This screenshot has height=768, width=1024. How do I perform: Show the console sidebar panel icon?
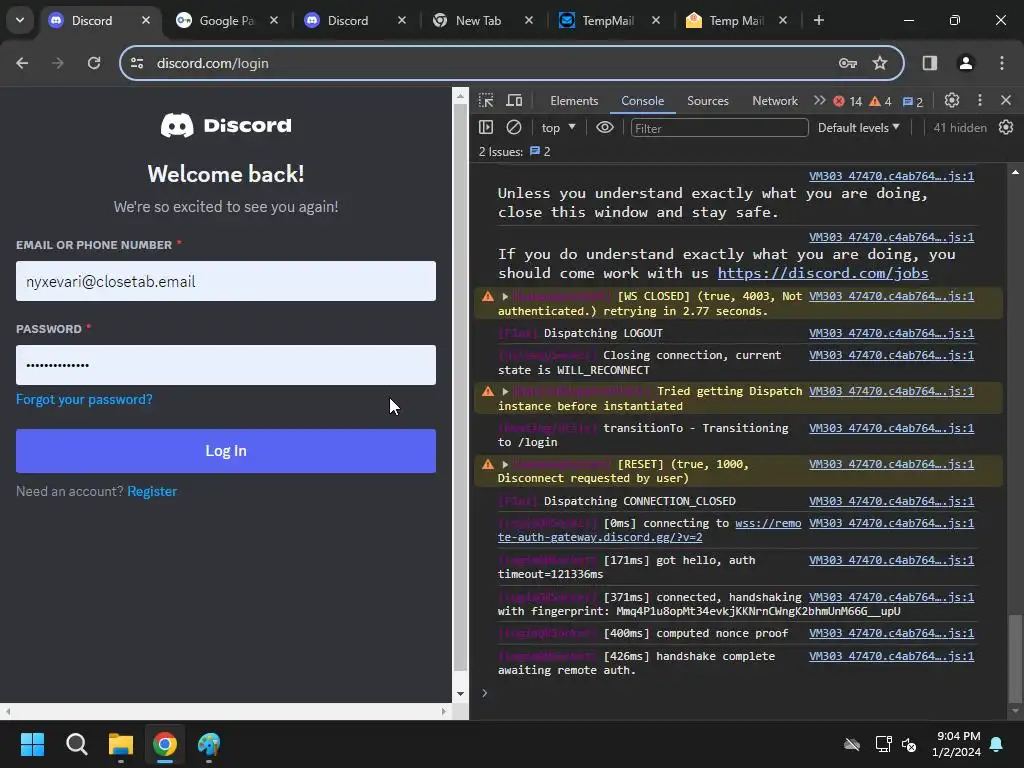tap(486, 127)
